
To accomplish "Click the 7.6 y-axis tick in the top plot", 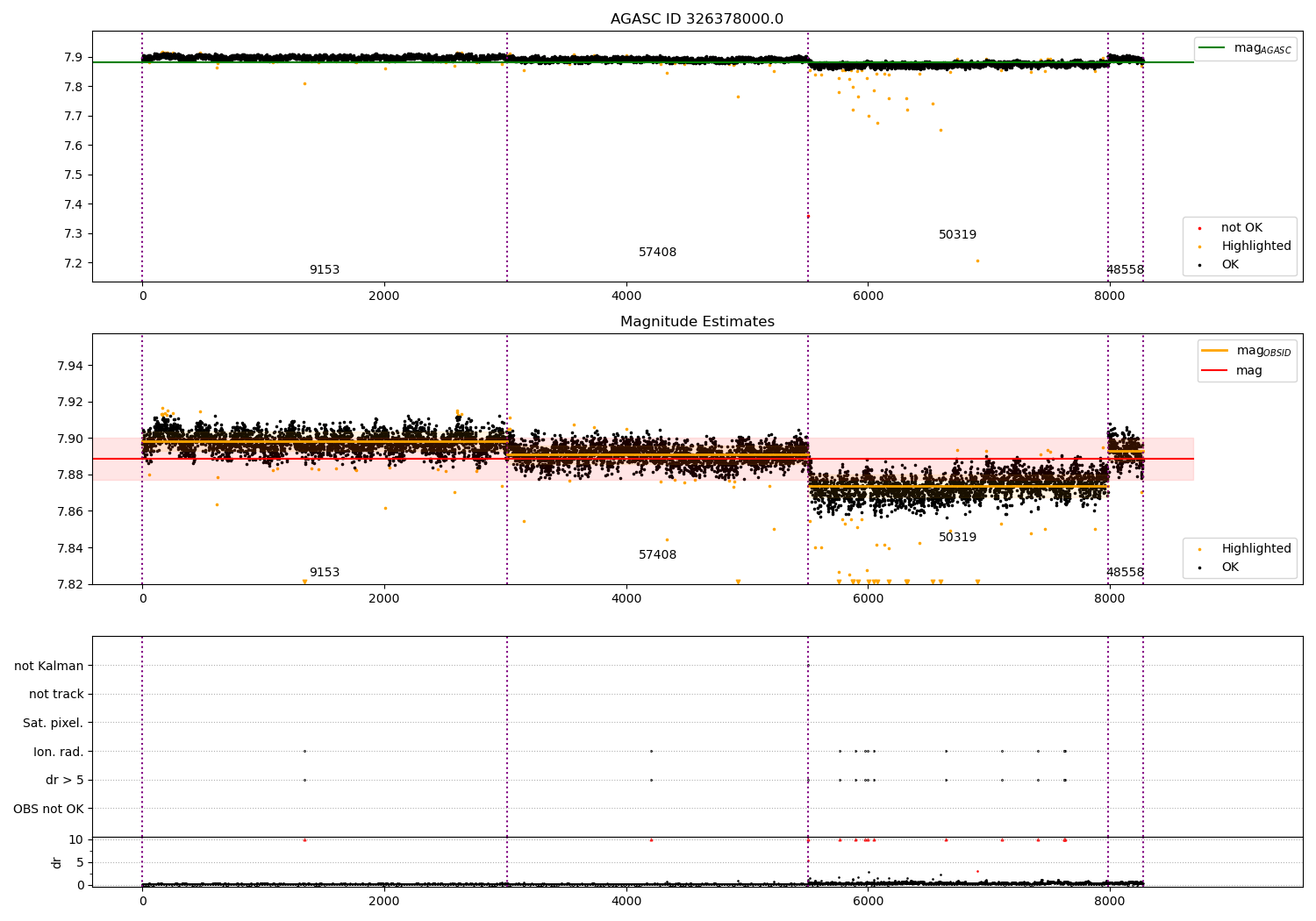I will pyautogui.click(x=74, y=146).
